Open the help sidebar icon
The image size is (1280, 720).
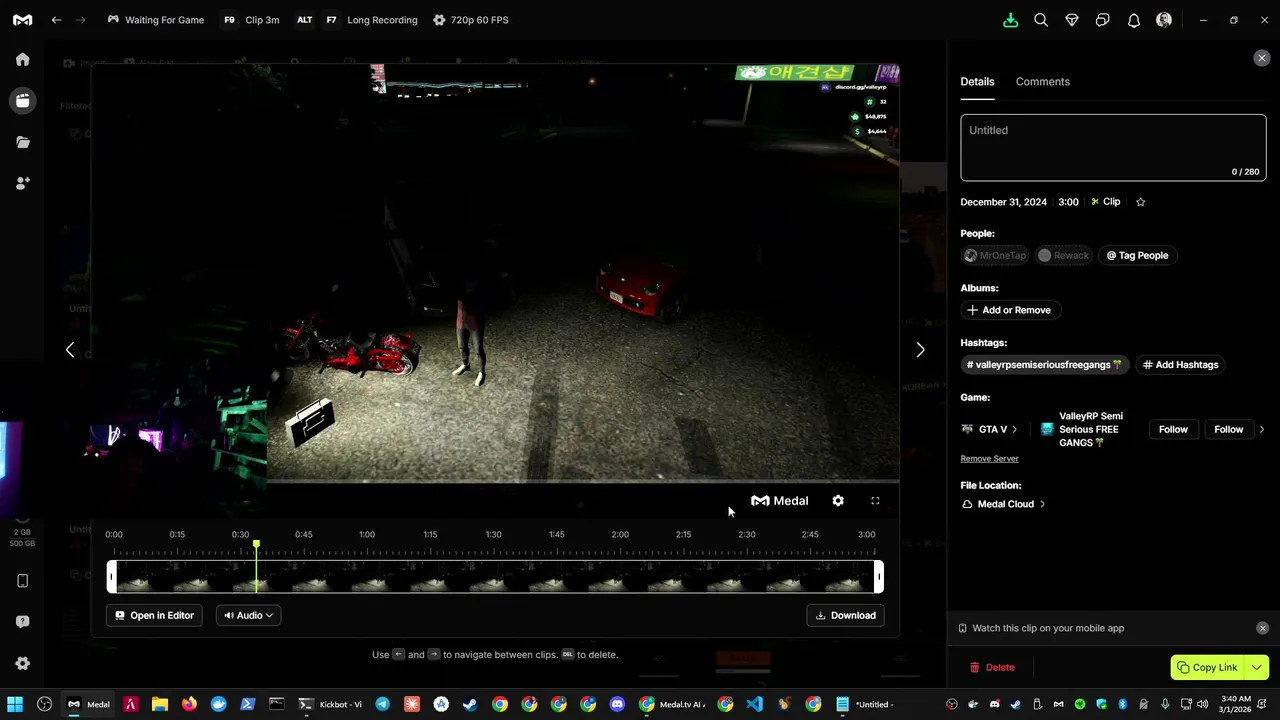(22, 622)
